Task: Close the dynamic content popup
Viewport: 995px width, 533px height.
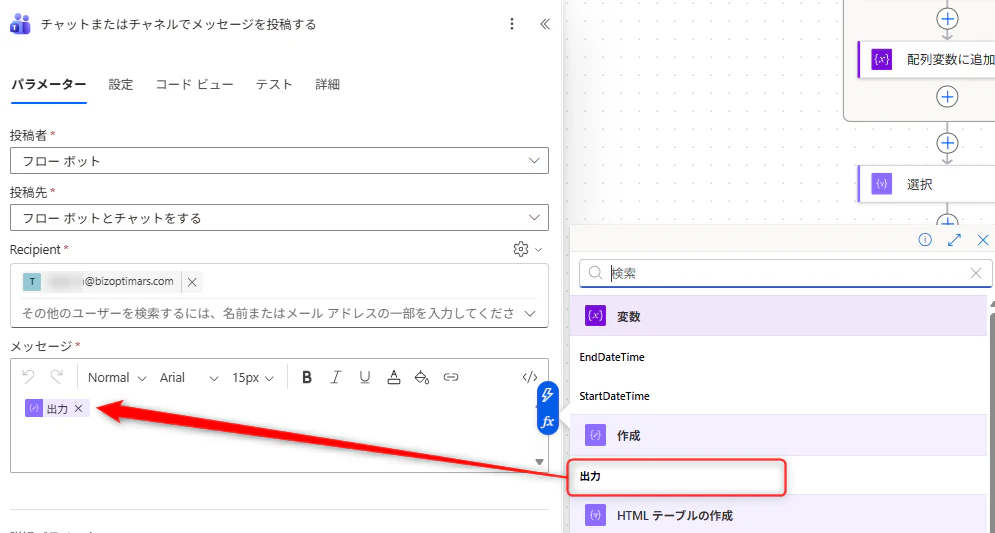Action: (x=983, y=240)
